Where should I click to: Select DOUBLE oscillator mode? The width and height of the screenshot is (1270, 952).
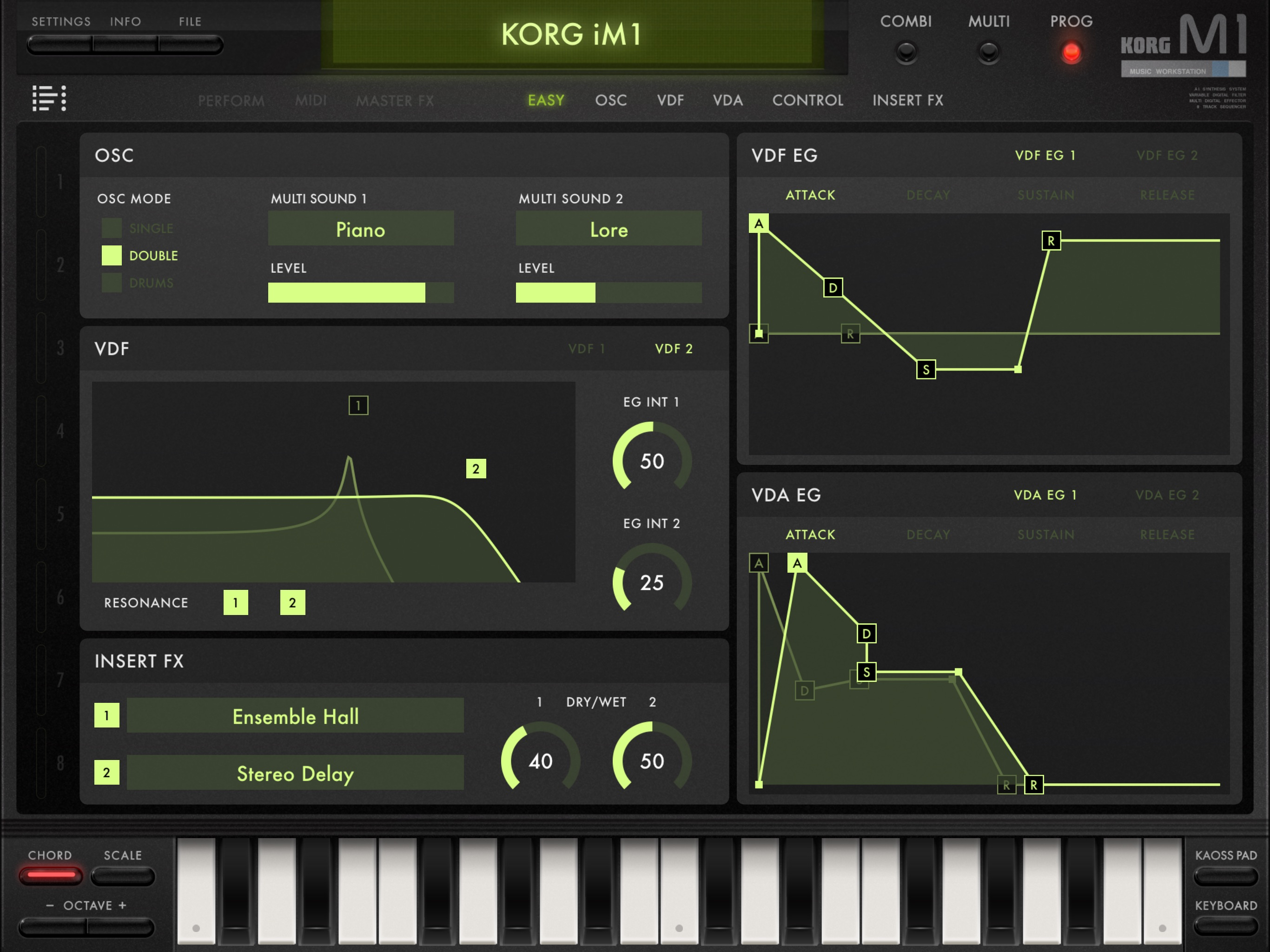pyautogui.click(x=112, y=256)
